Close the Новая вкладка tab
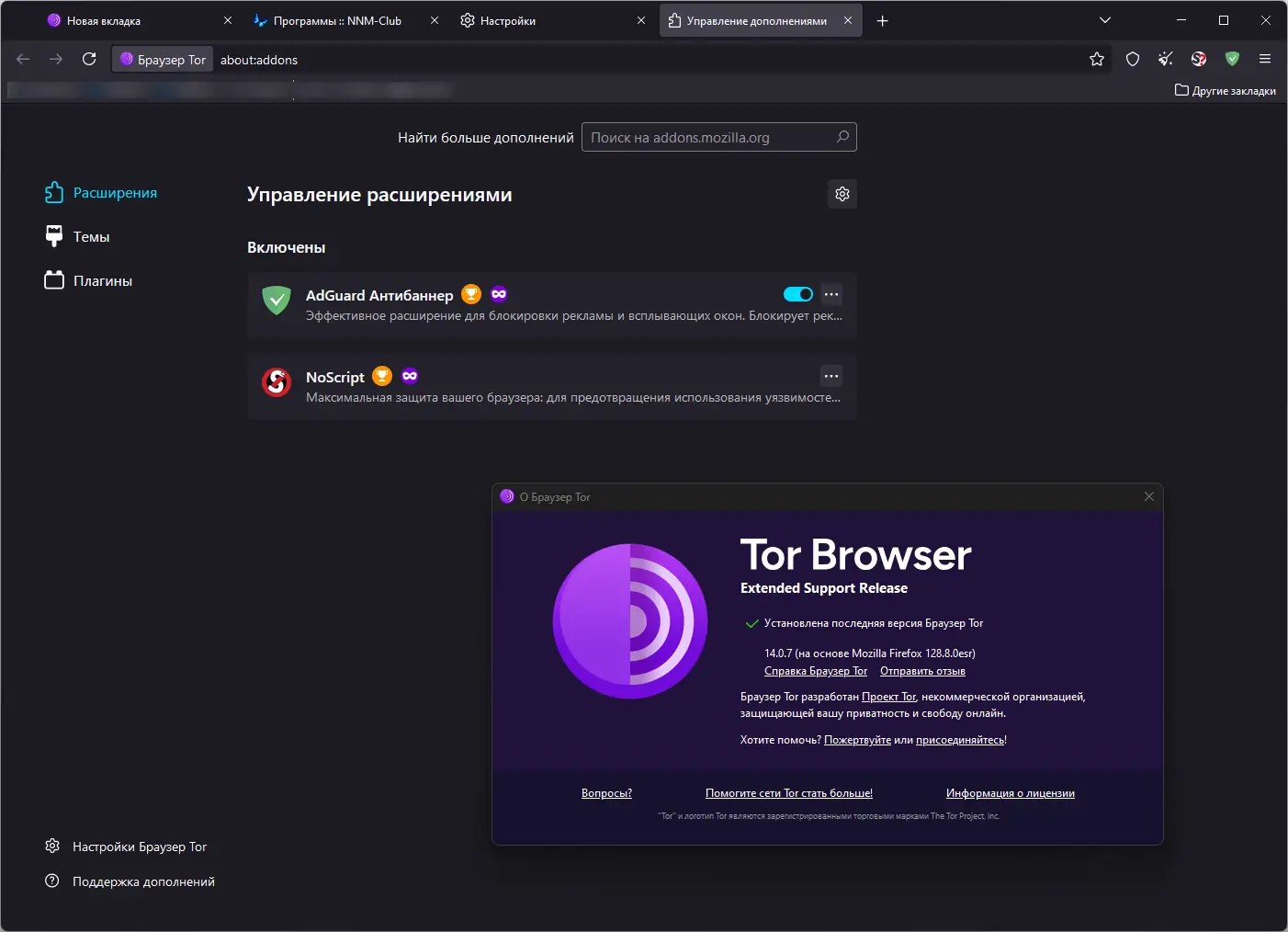The width and height of the screenshot is (1288, 932). 228,20
